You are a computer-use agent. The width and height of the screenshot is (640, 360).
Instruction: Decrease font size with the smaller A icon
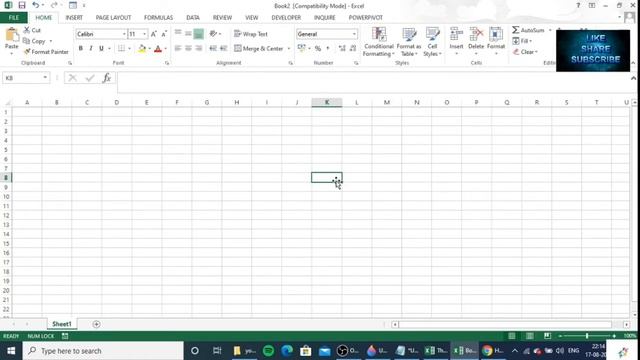pos(164,34)
